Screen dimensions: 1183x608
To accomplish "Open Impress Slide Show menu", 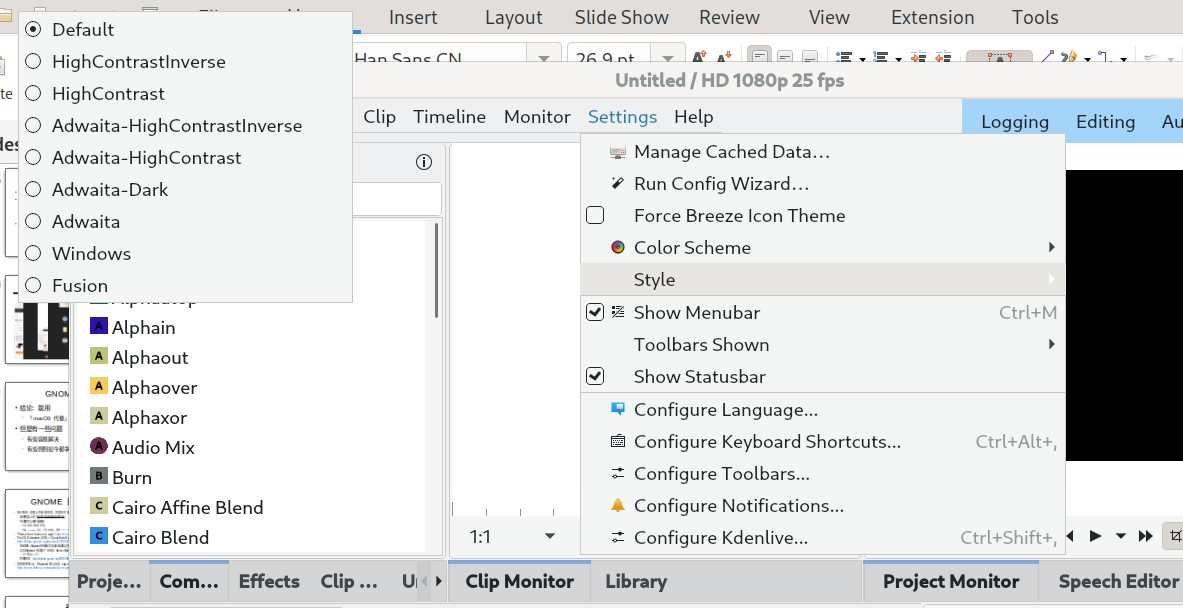I will point(622,17).
